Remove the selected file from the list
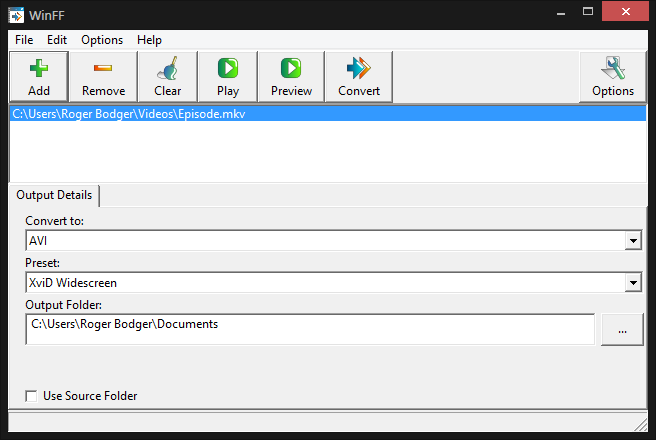 click(x=103, y=69)
